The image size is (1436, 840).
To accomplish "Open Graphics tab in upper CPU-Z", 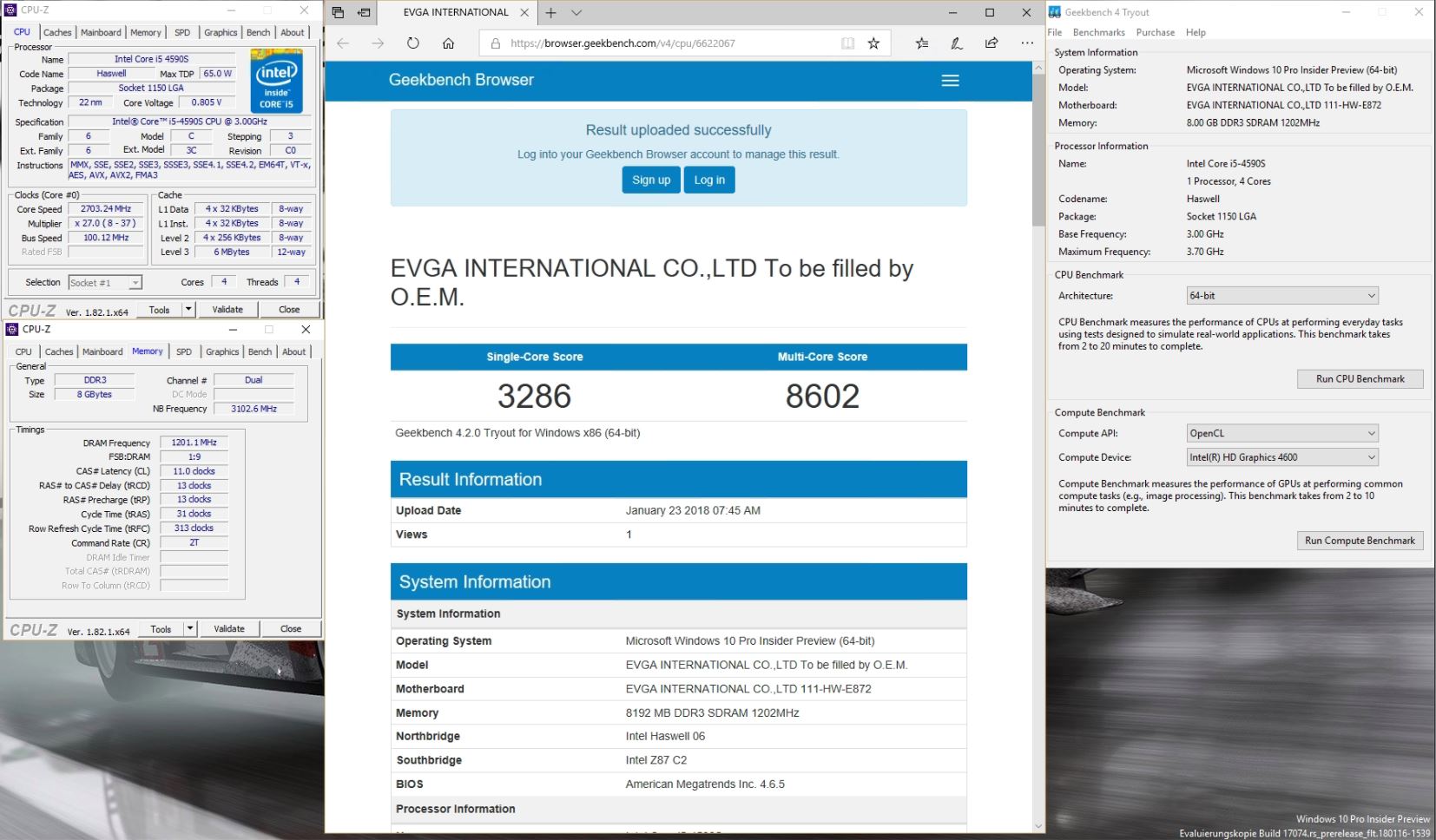I will (221, 32).
